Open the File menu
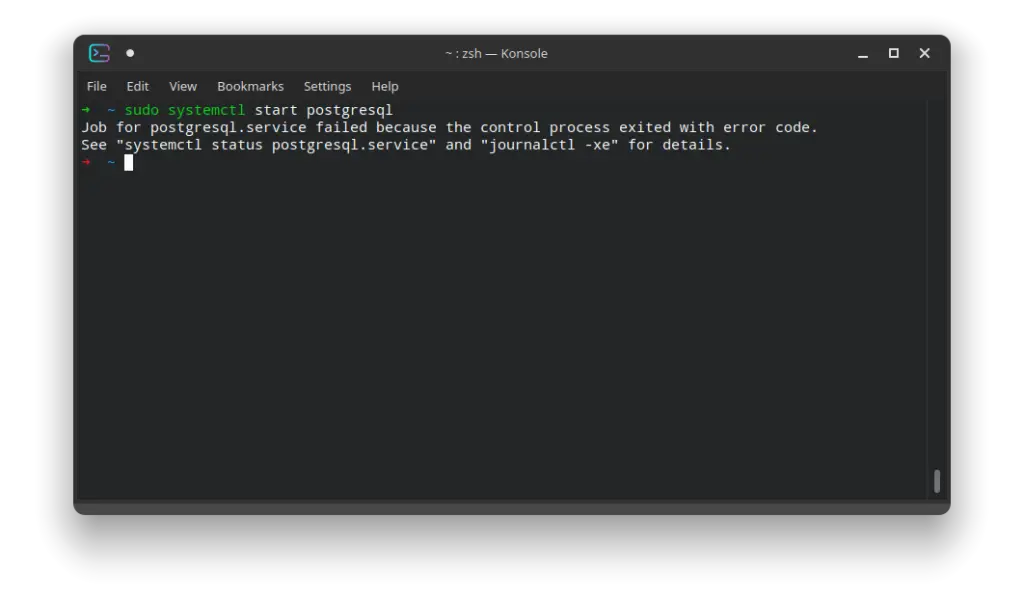This screenshot has height=598, width=1024. tap(96, 86)
